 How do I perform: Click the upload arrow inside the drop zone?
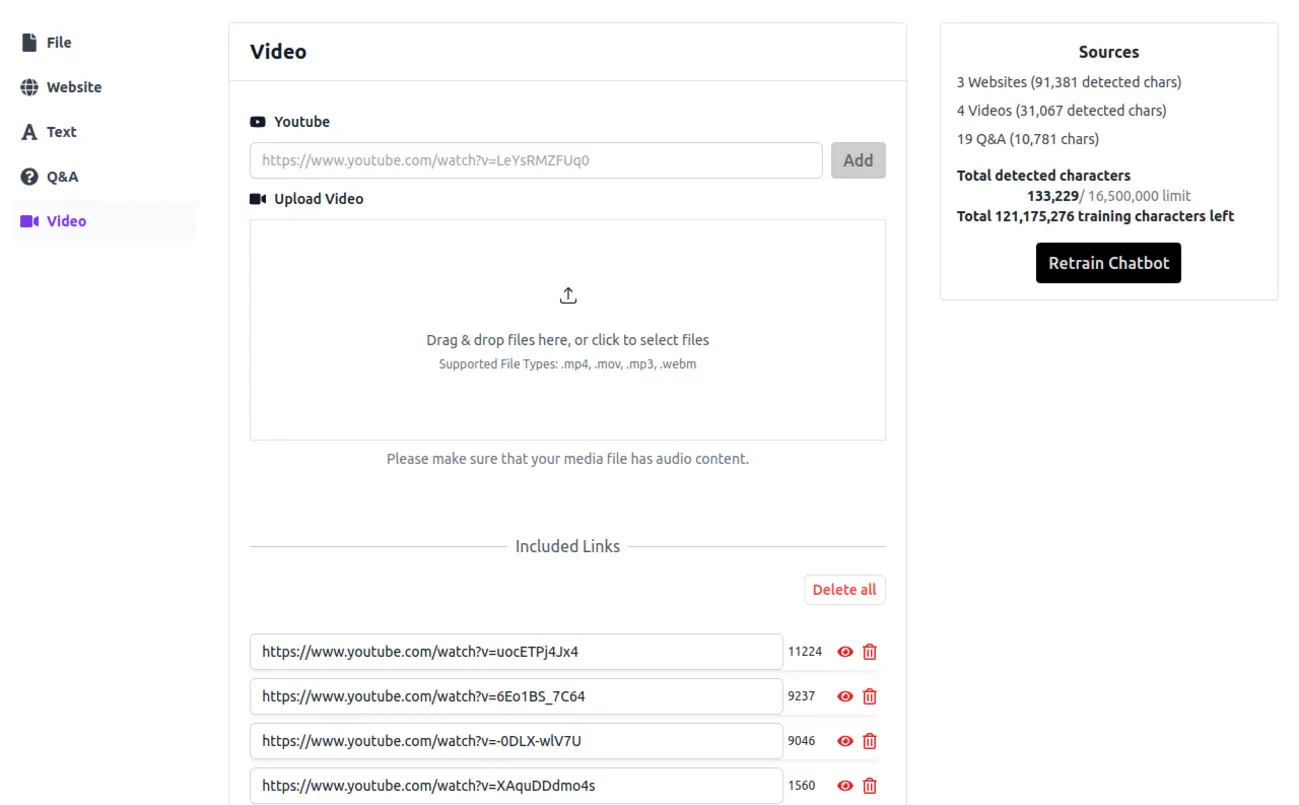pyautogui.click(x=568, y=295)
